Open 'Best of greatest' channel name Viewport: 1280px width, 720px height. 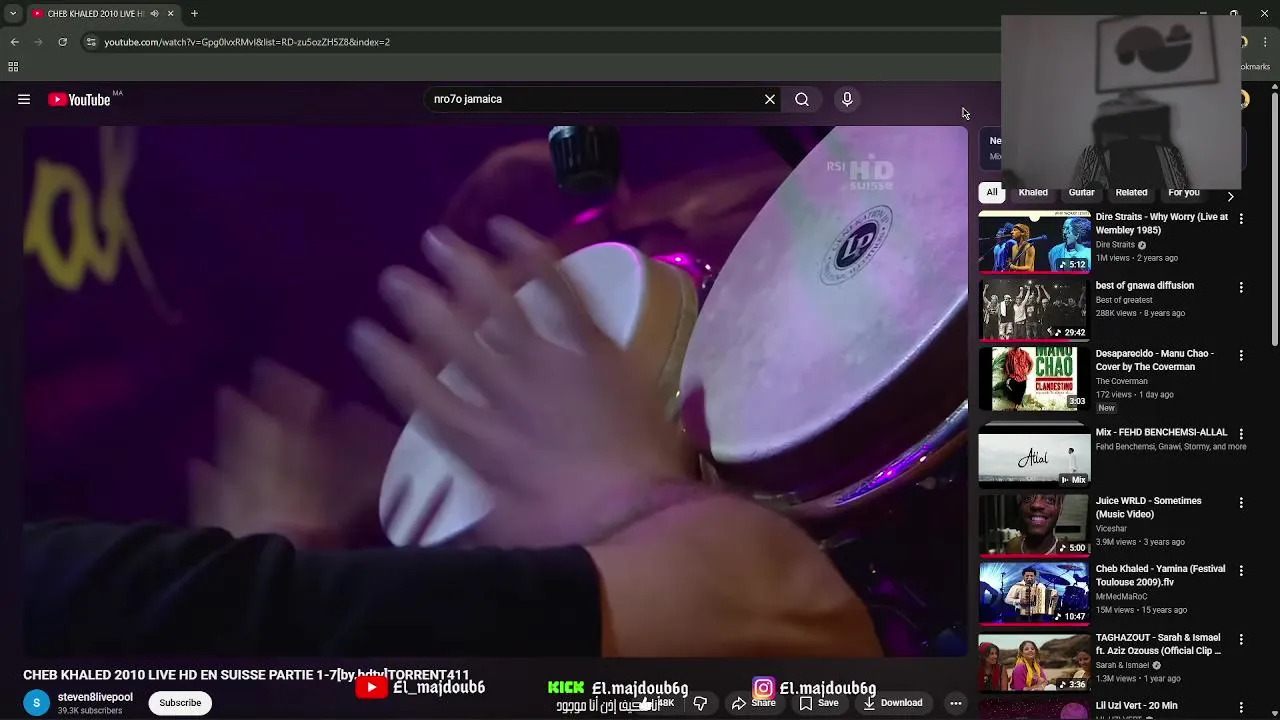coord(1123,300)
